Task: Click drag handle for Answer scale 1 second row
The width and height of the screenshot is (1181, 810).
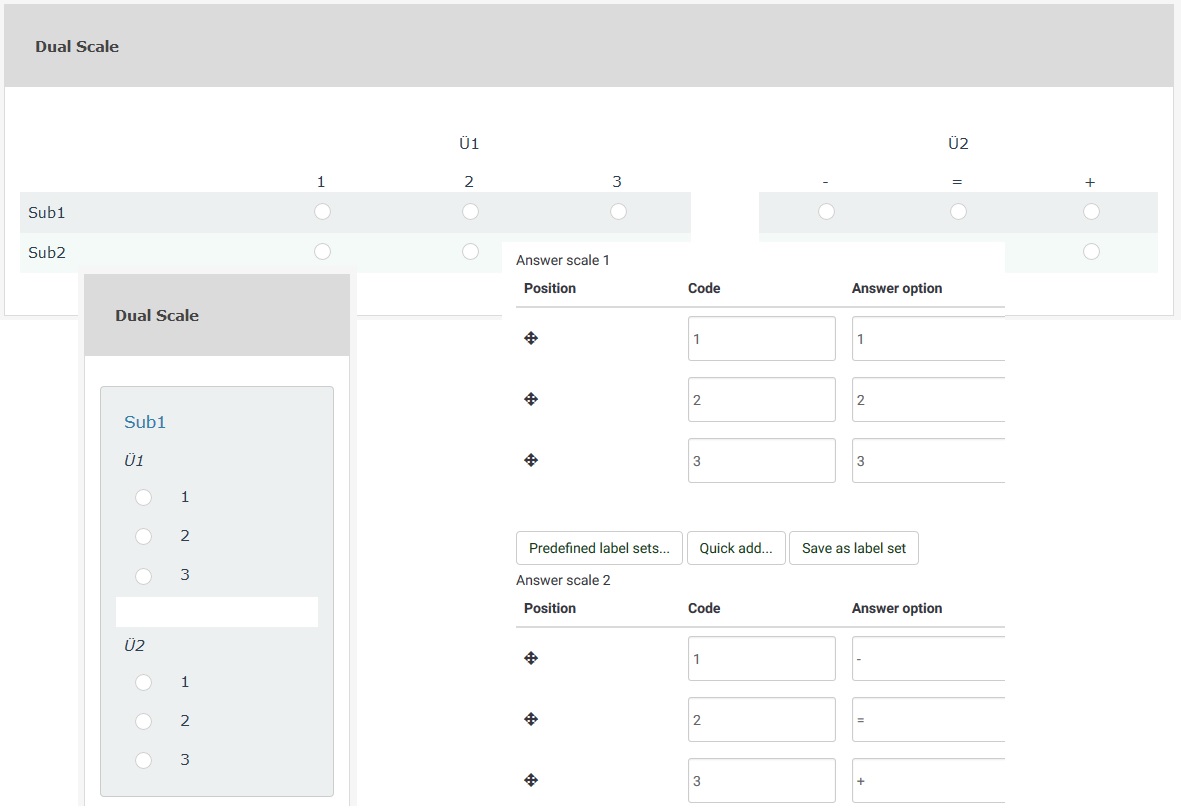Action: (x=531, y=400)
